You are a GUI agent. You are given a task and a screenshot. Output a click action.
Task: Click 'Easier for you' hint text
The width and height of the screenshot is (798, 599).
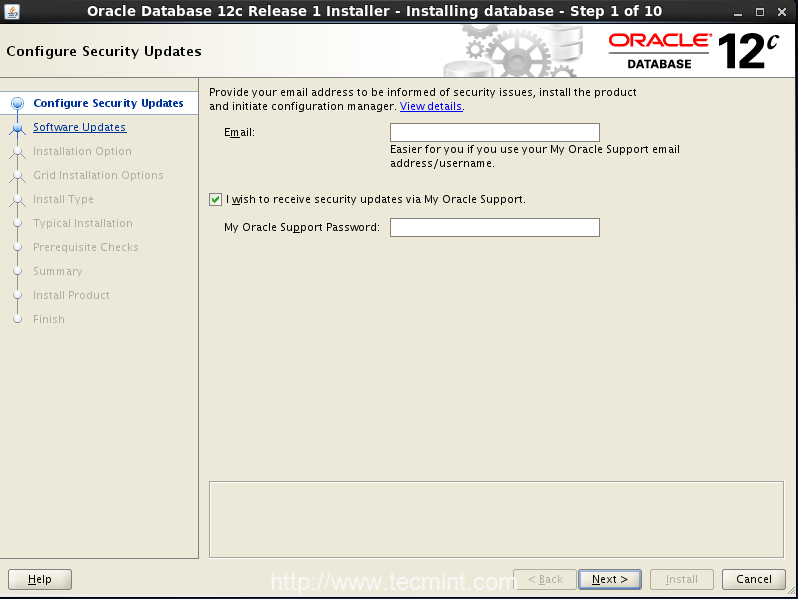(535, 156)
